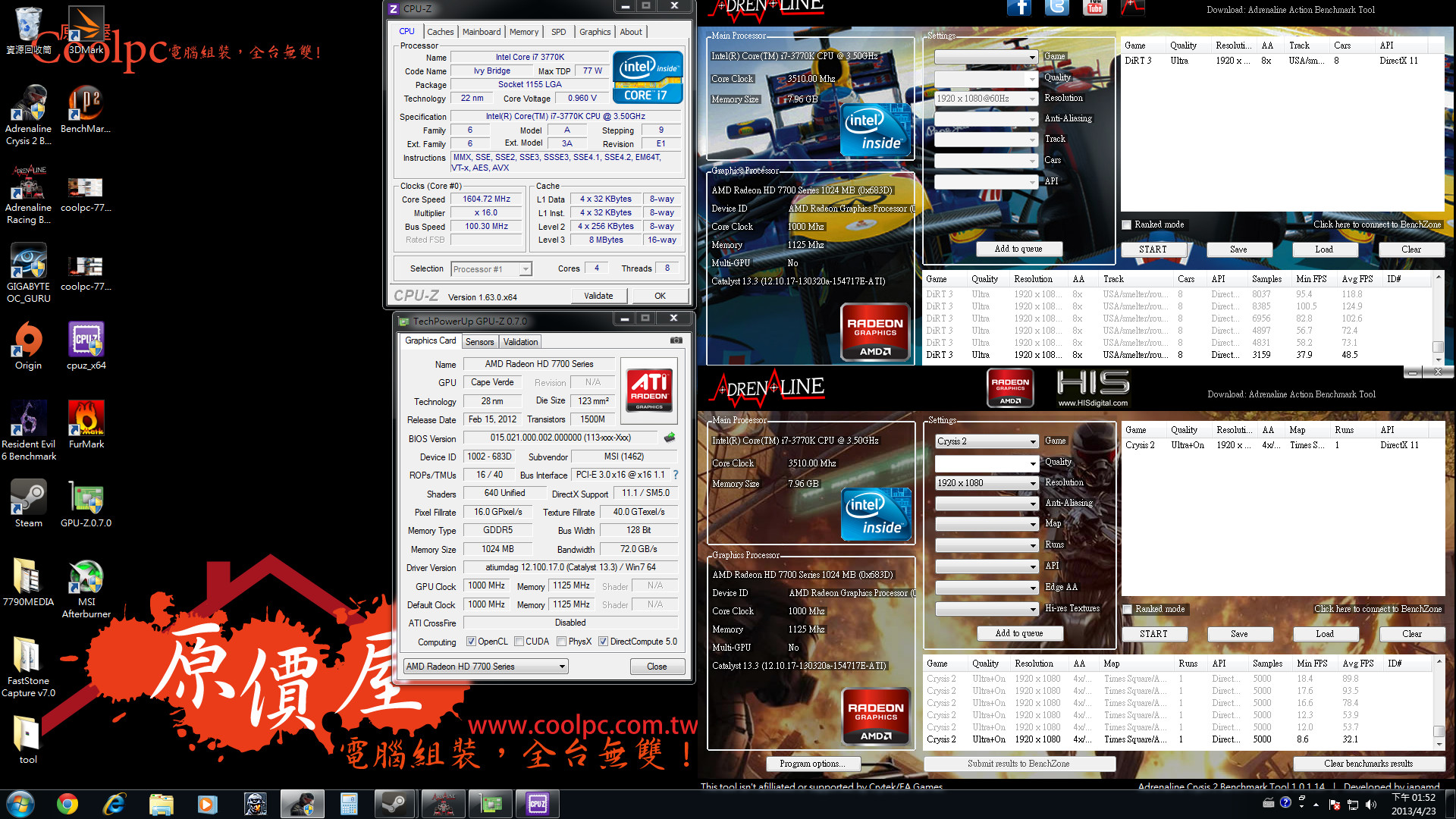Click Close button in GPU-Z
This screenshot has width=1456, height=819.
click(657, 667)
